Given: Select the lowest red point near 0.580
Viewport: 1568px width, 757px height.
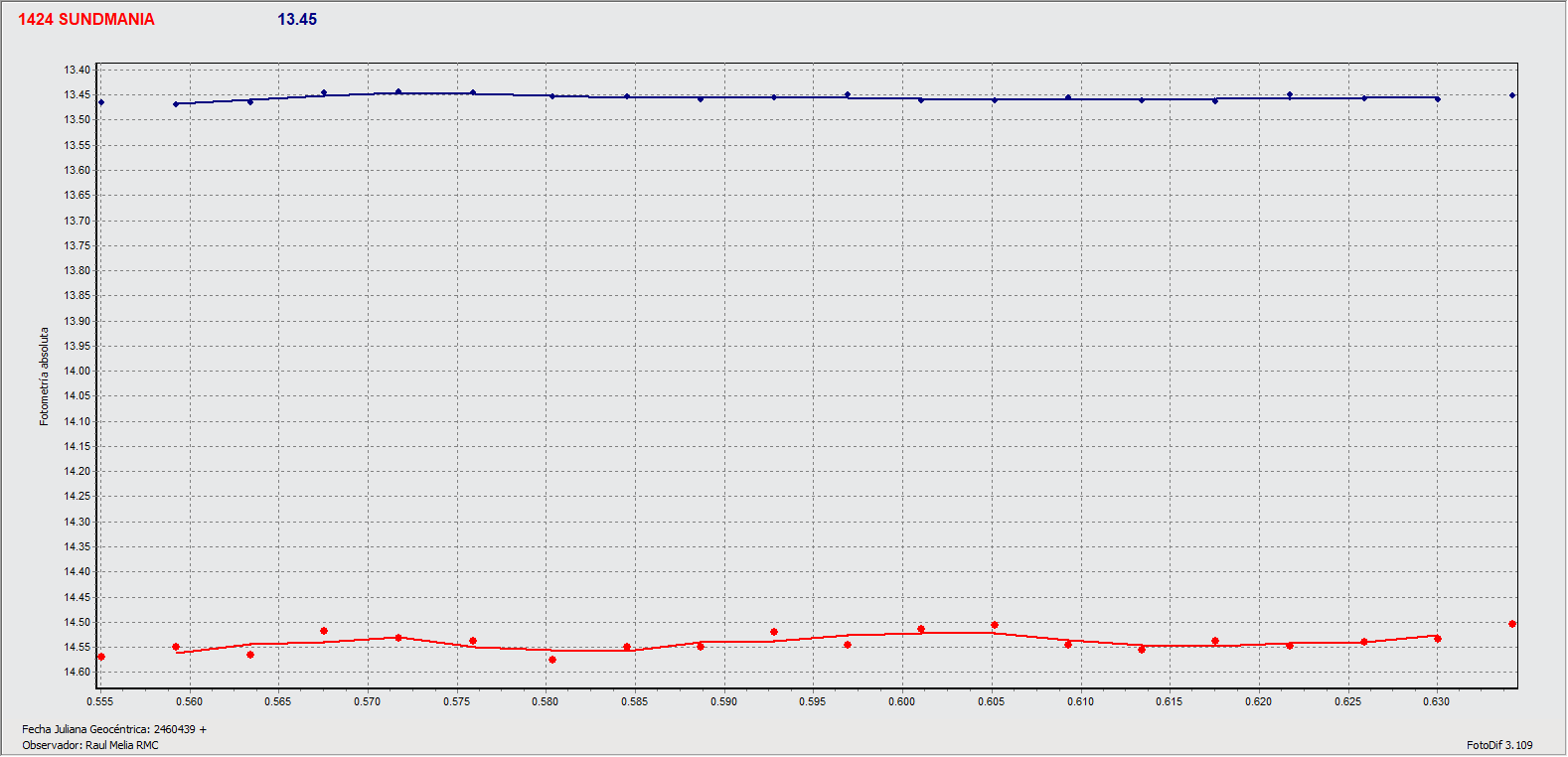Looking at the screenshot, I should pos(552,660).
